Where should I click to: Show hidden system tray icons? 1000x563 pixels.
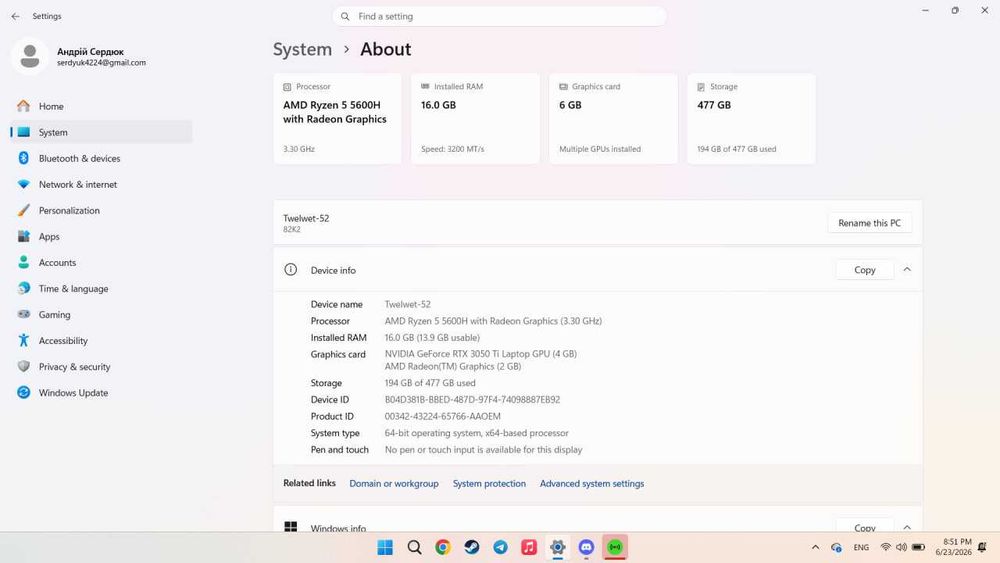(815, 547)
